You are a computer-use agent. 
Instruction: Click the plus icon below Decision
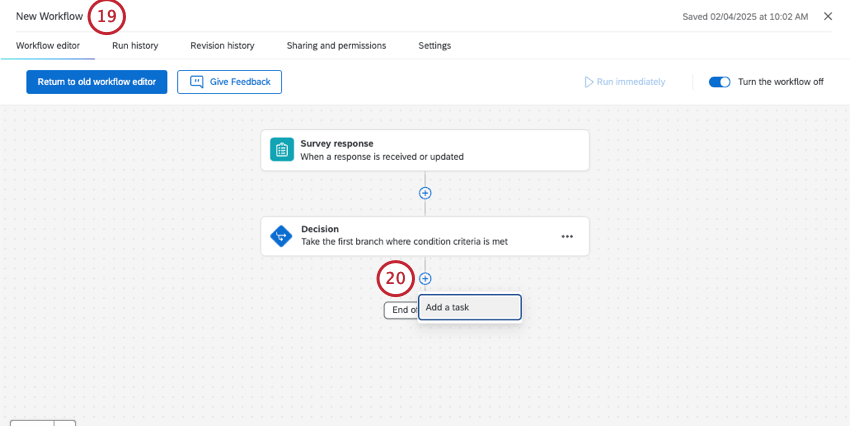pyautogui.click(x=425, y=279)
